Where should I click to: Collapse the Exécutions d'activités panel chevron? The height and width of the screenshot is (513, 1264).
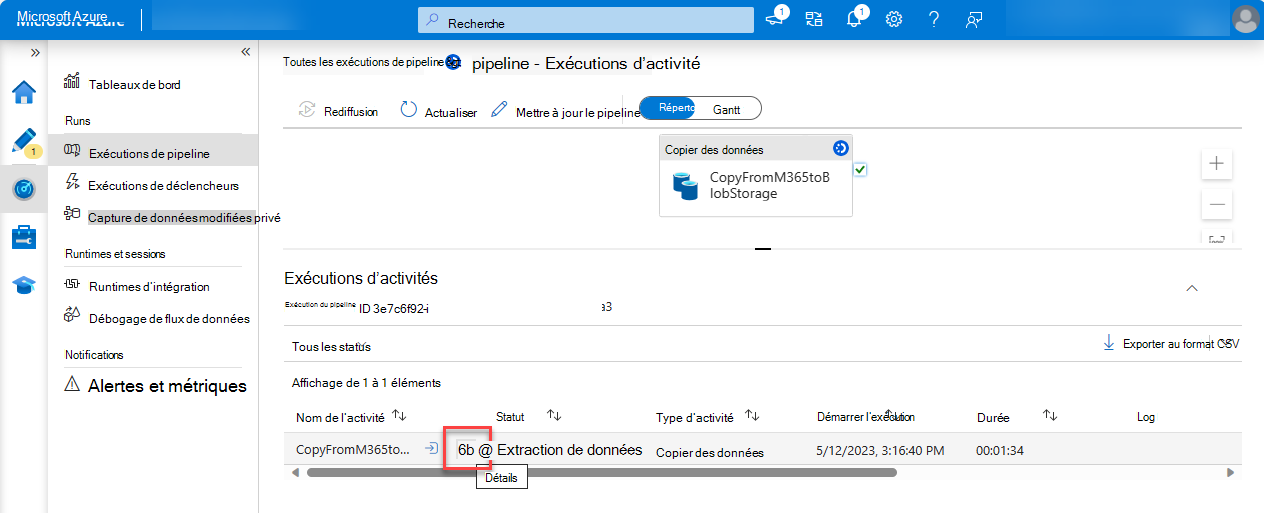point(1191,288)
